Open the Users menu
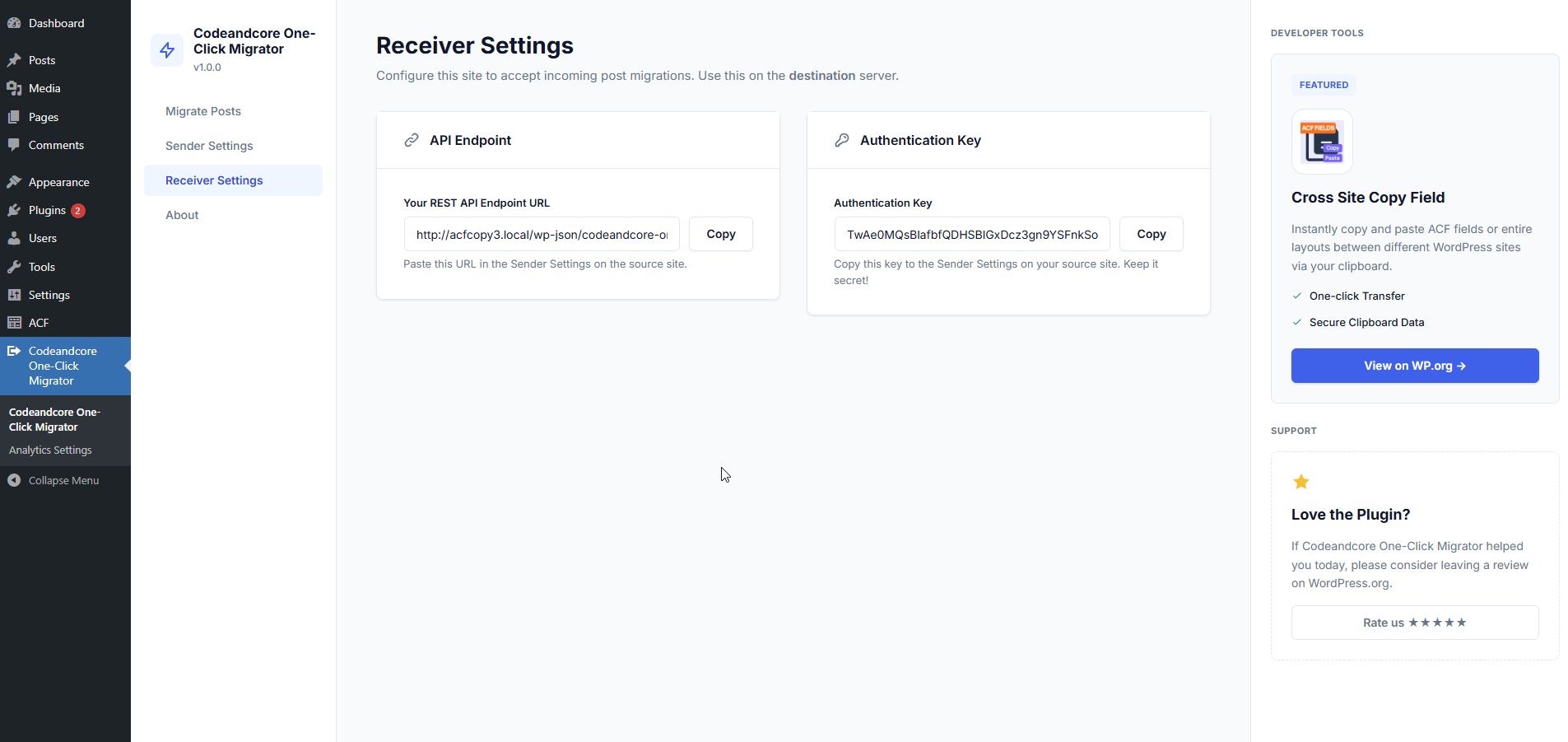Screen dimensions: 1568x742 [x=65, y=238]
